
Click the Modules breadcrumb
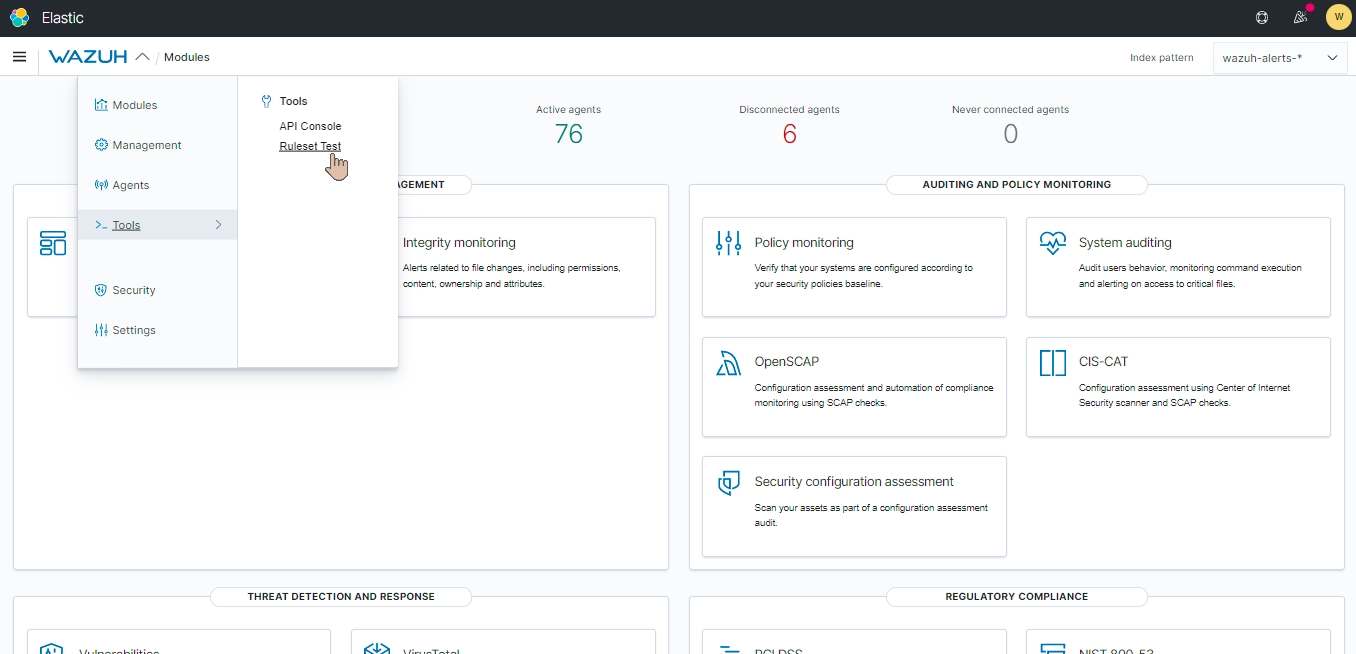coord(187,57)
